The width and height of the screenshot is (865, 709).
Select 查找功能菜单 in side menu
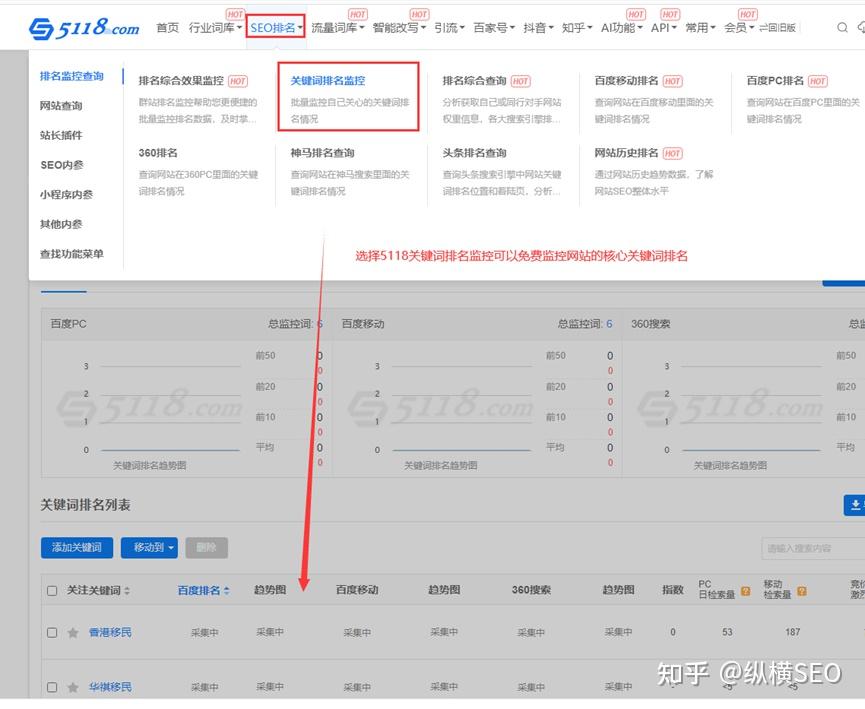coord(72,254)
